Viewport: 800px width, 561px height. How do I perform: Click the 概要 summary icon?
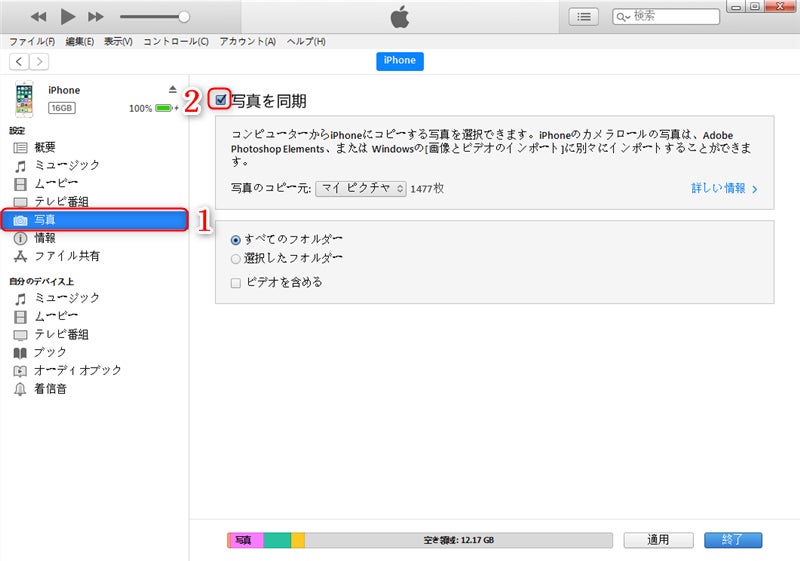[20, 148]
